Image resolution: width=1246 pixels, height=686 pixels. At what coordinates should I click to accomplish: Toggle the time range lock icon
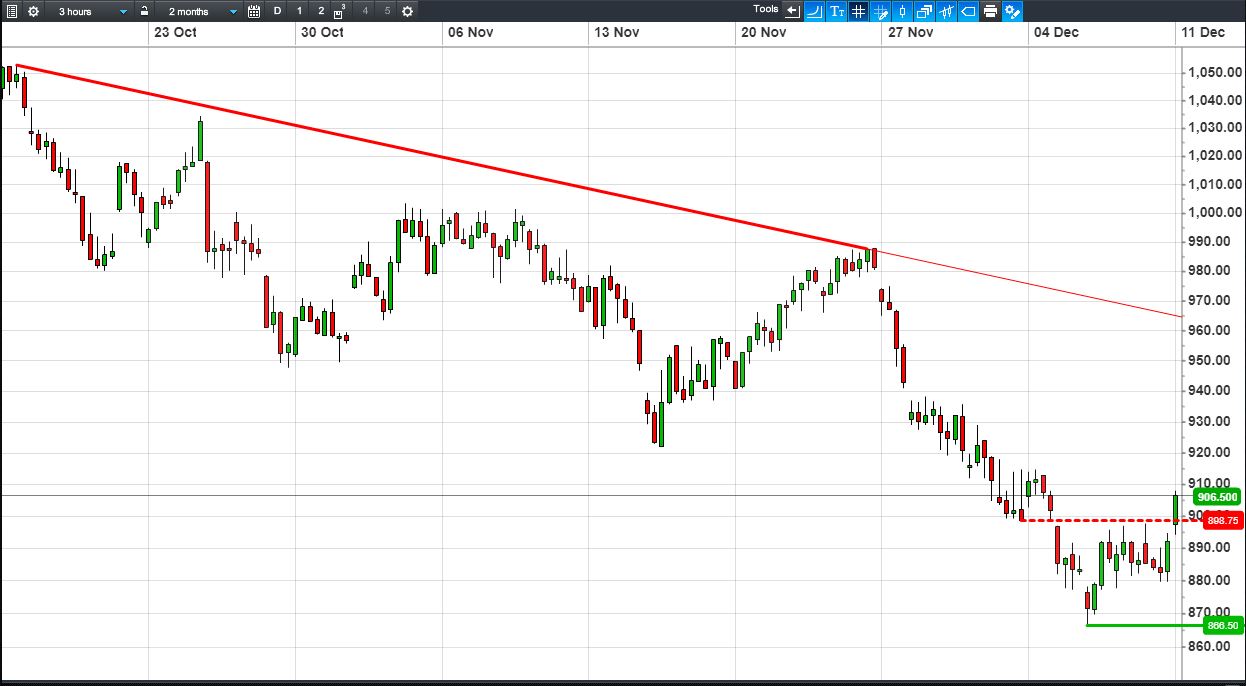pyautogui.click(x=145, y=11)
